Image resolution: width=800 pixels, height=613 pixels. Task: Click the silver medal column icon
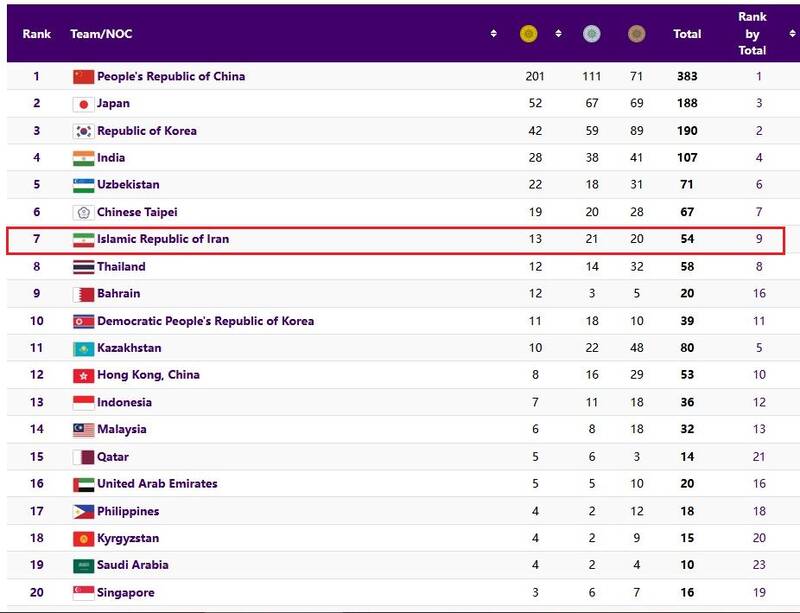(592, 34)
